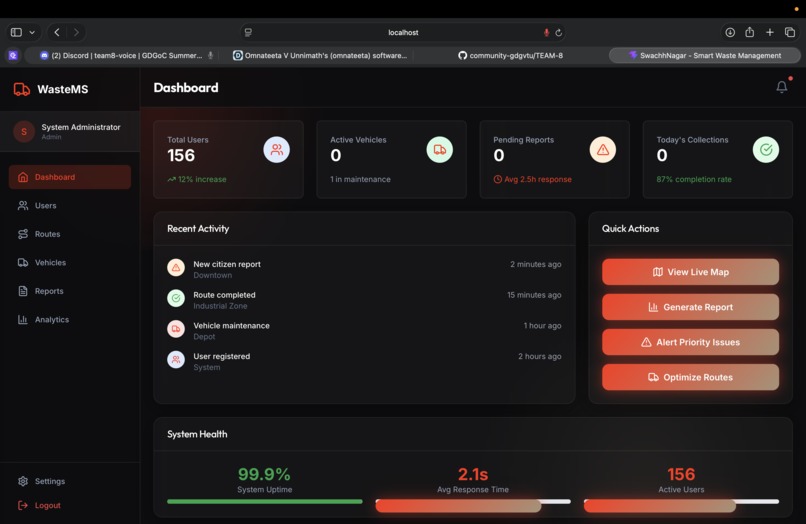Click the browser share icon
This screenshot has width=806, height=524.
tap(749, 32)
